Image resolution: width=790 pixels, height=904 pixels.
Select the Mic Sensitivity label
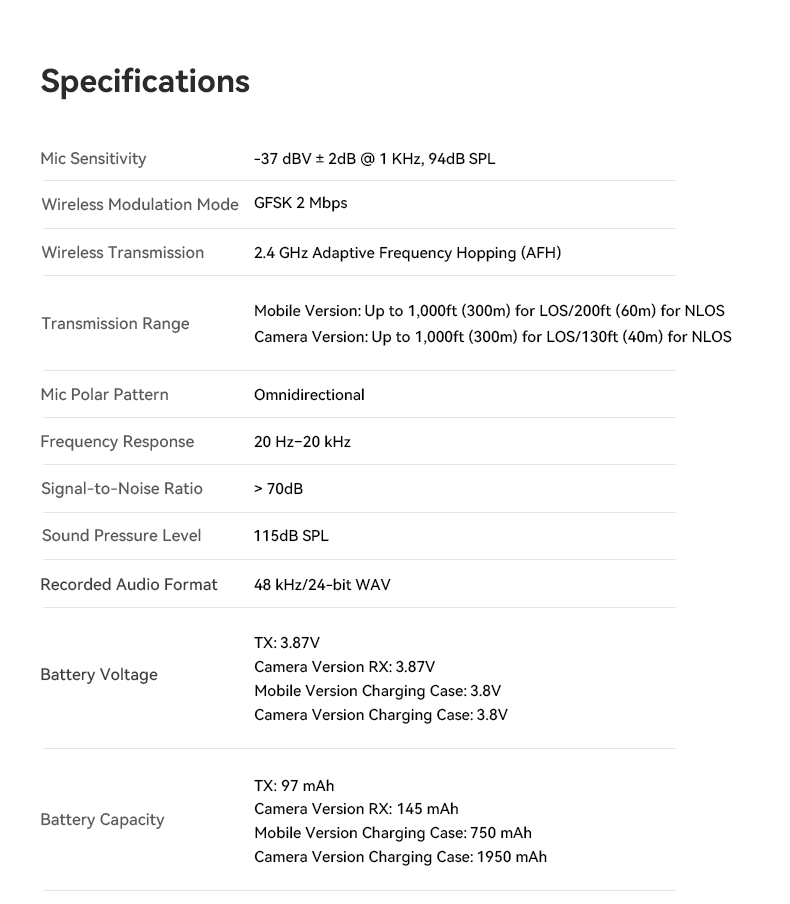click(x=93, y=158)
